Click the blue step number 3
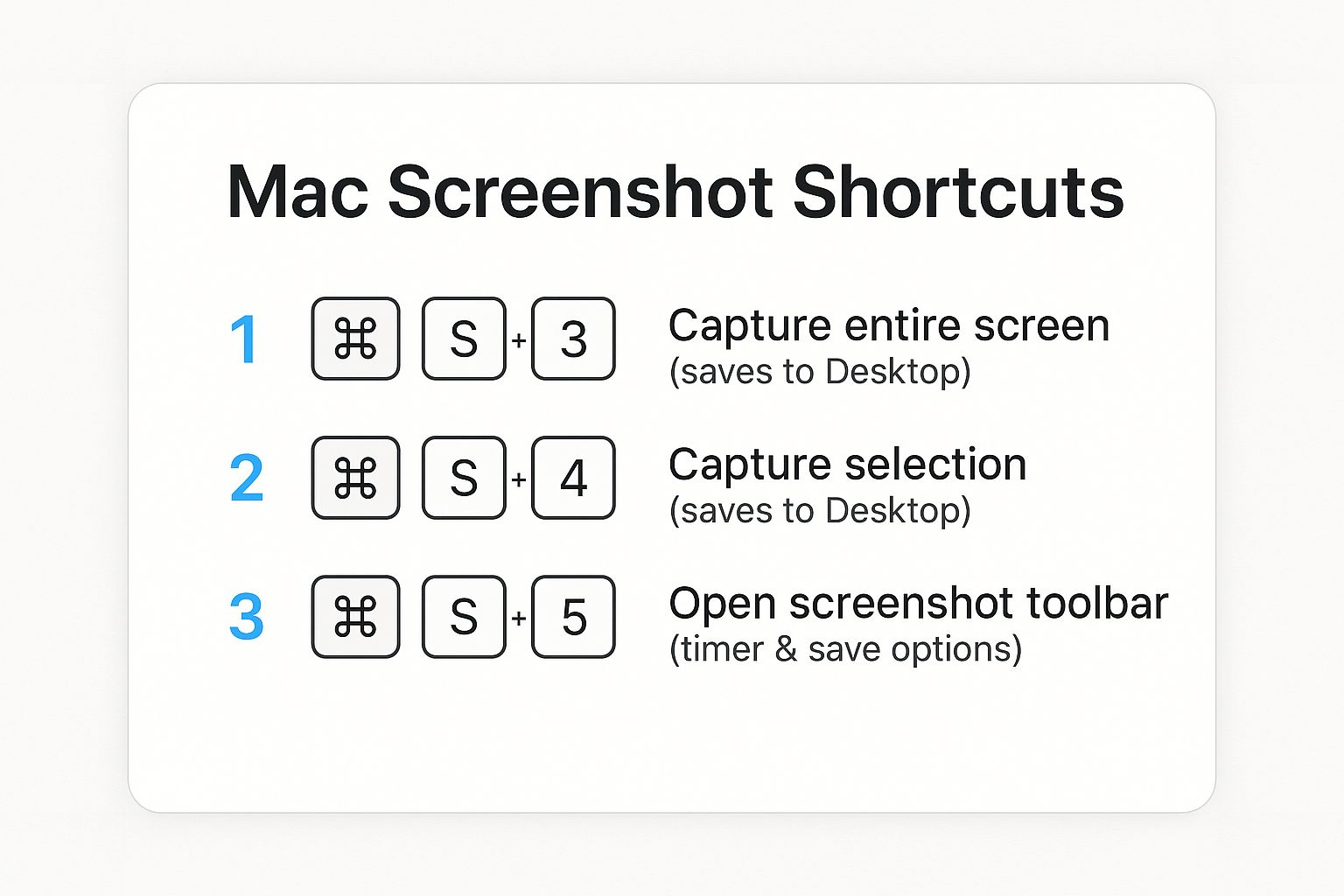The width and height of the screenshot is (1344, 896). pyautogui.click(x=246, y=617)
